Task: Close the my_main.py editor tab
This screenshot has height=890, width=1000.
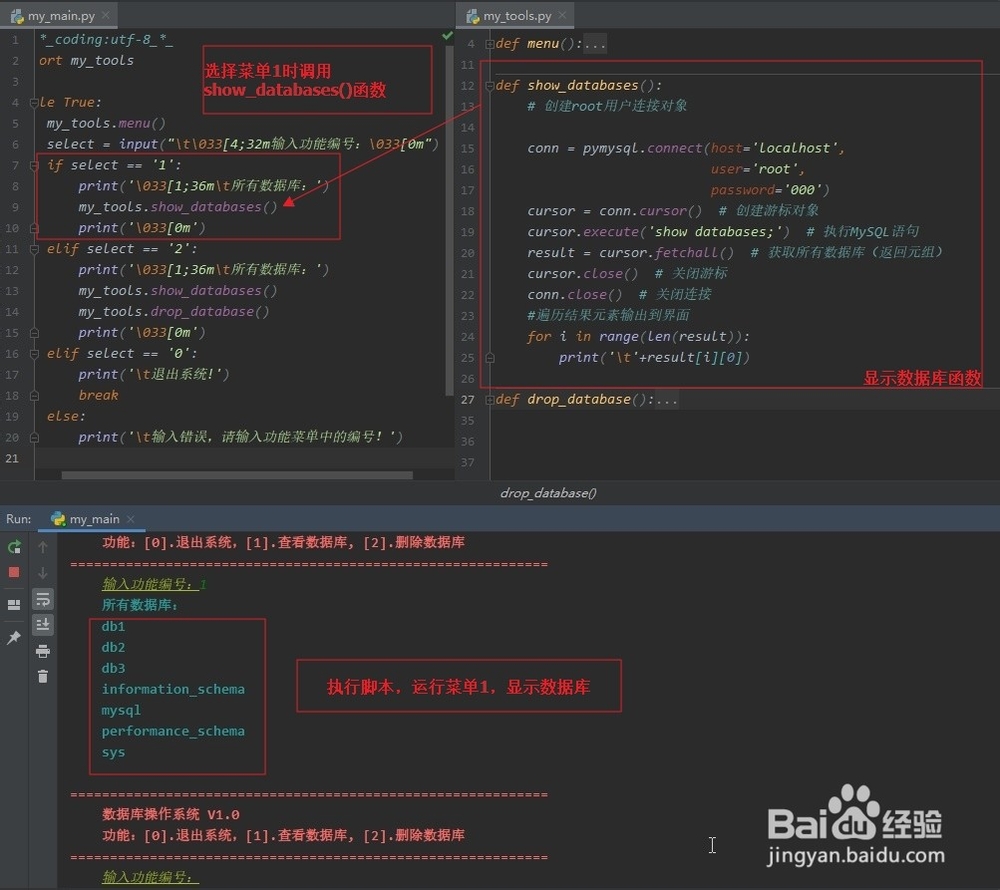Action: click(106, 15)
